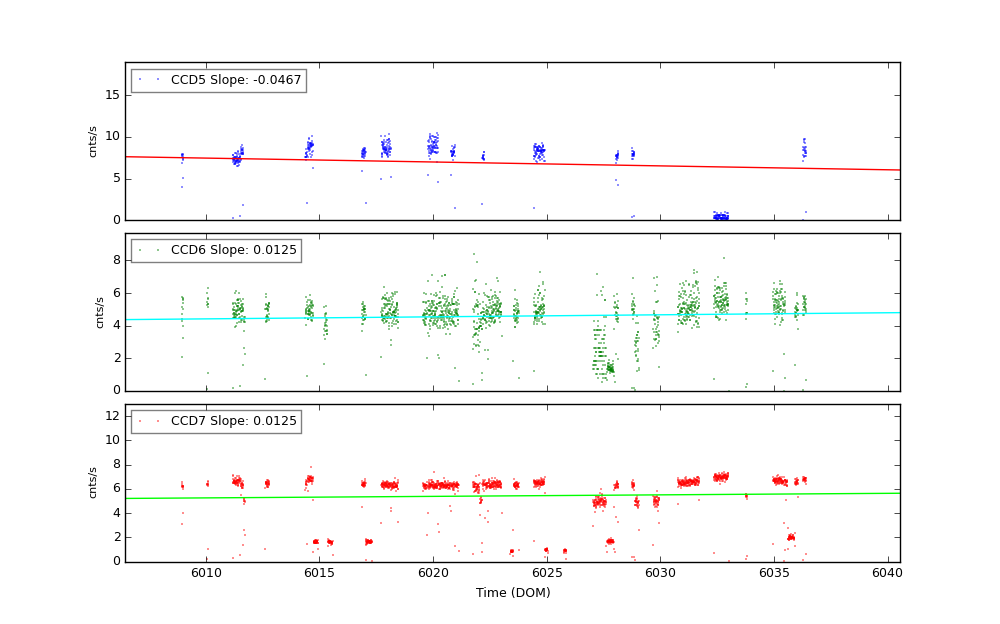
Task: Click the cnts/s label of CCD5 panel
Action: [x=93, y=141]
